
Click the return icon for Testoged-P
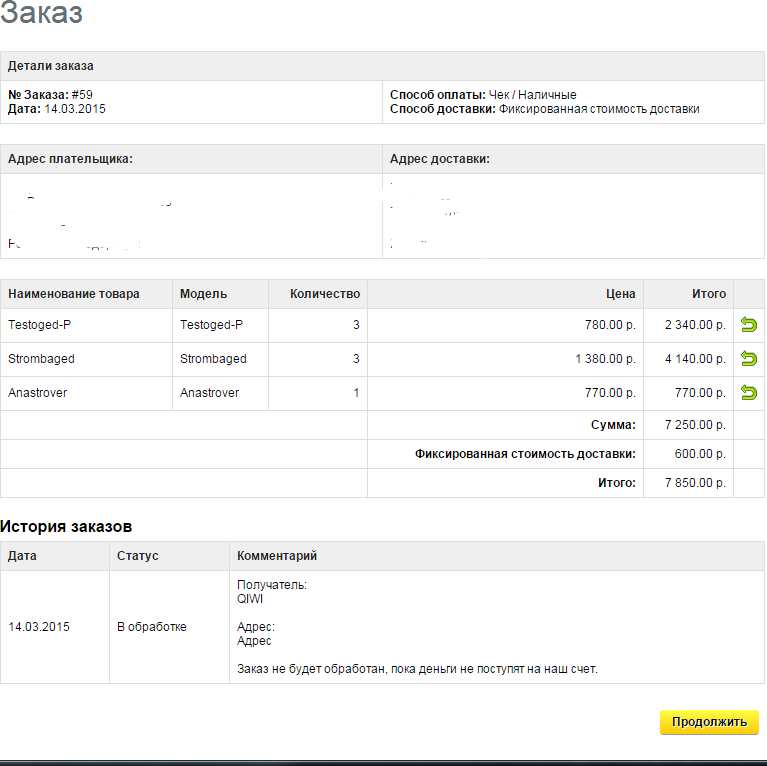click(748, 325)
